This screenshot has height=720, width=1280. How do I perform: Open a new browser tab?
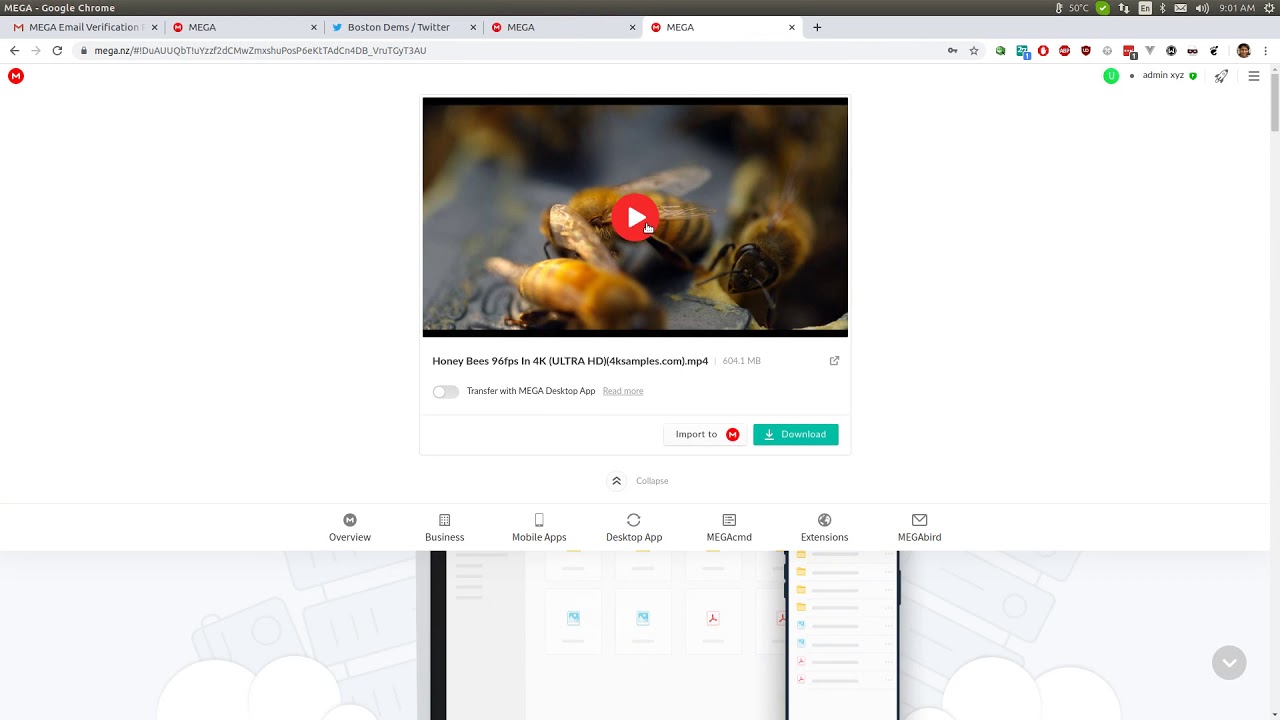pos(817,27)
